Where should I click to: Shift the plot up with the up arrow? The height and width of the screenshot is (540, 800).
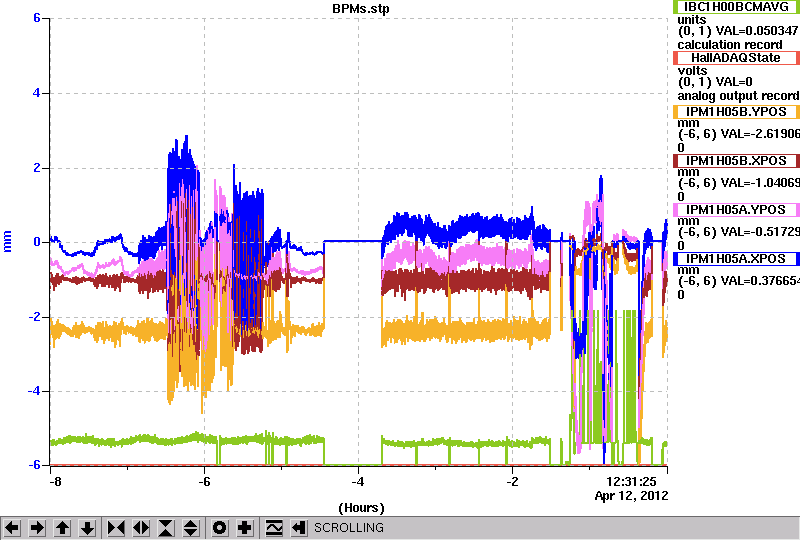pos(63,528)
